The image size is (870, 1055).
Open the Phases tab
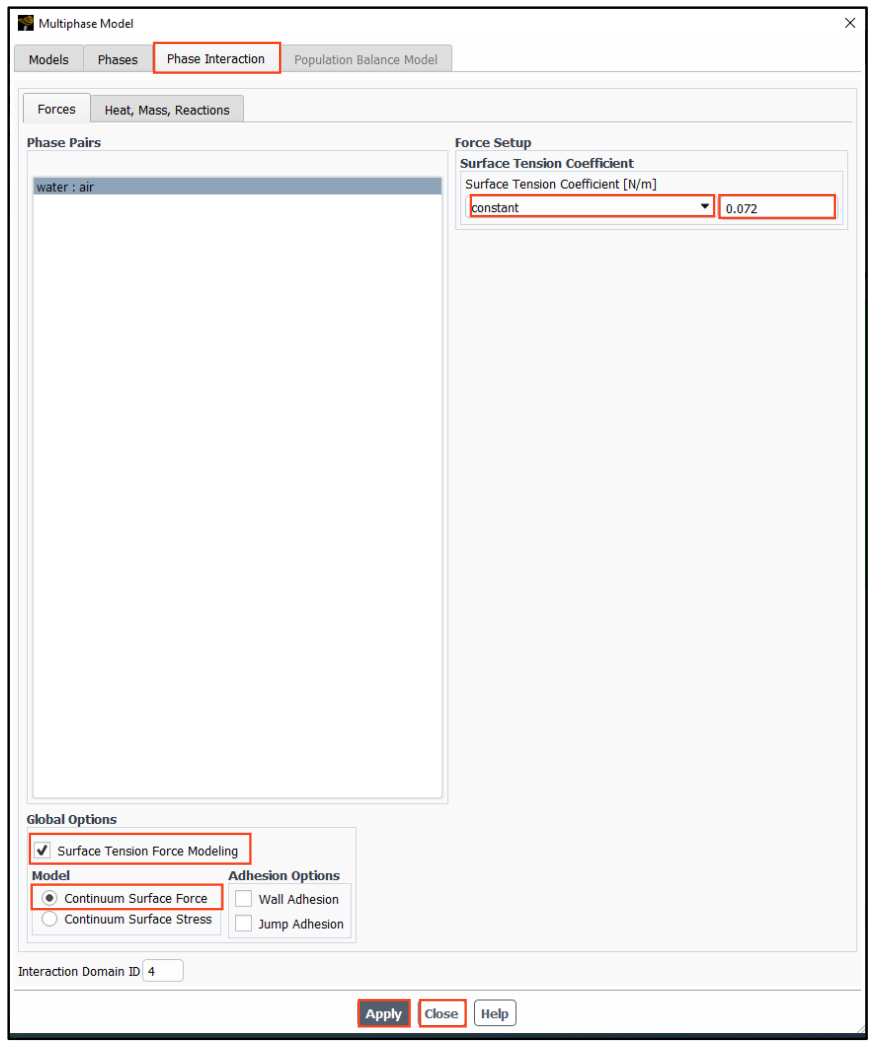pos(117,59)
